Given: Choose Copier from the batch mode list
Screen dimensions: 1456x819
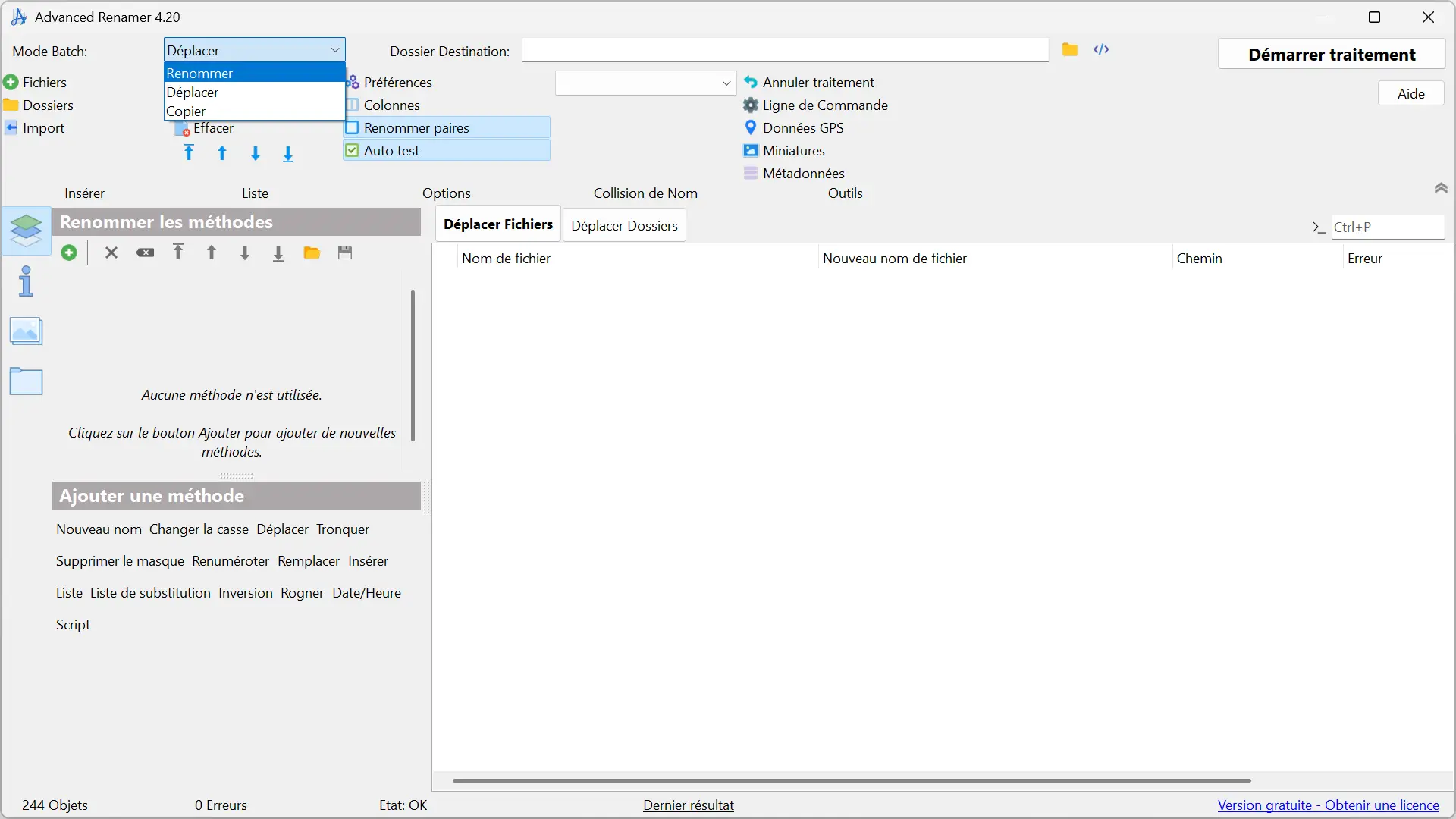Looking at the screenshot, I should 255,111.
